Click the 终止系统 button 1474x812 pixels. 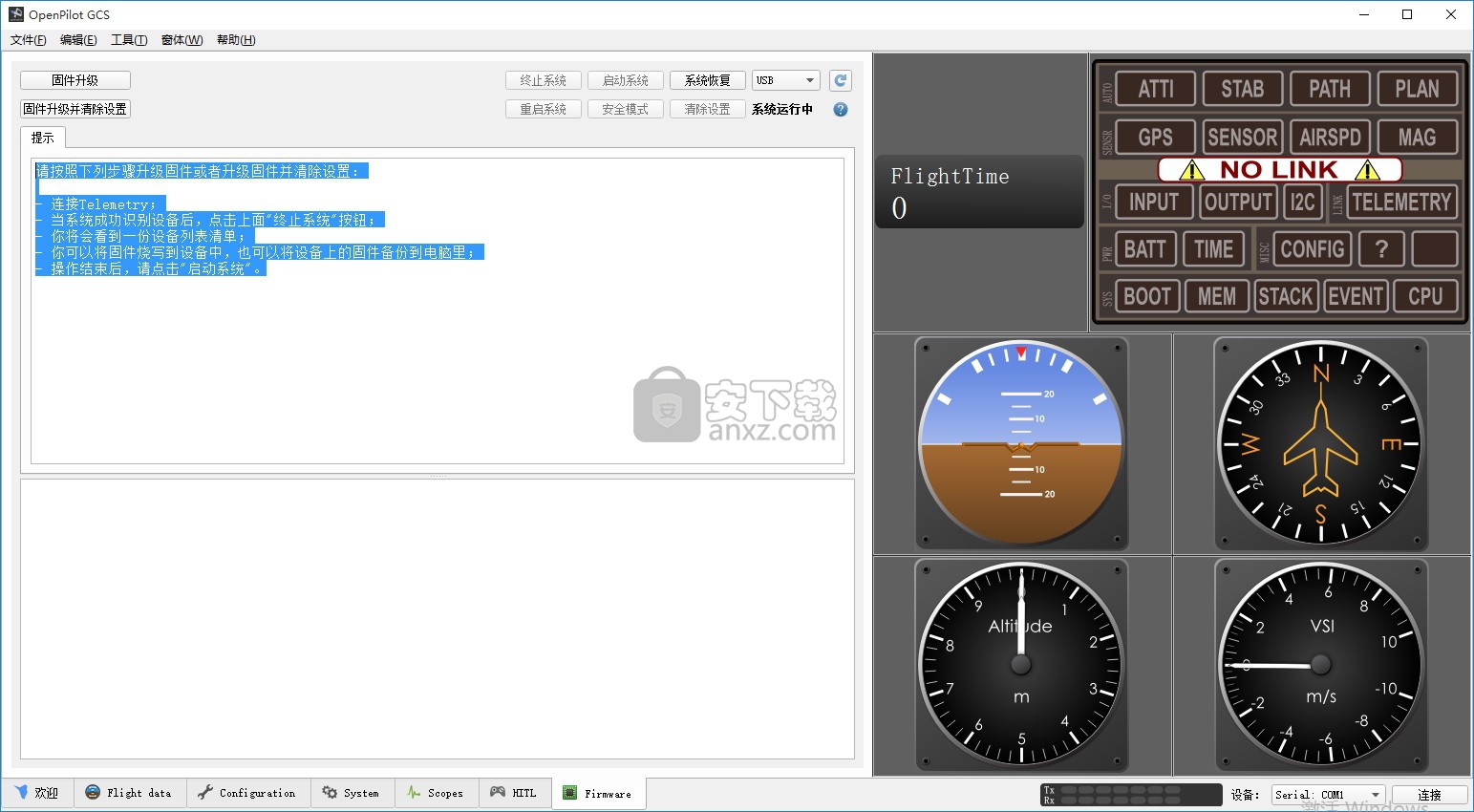(544, 80)
